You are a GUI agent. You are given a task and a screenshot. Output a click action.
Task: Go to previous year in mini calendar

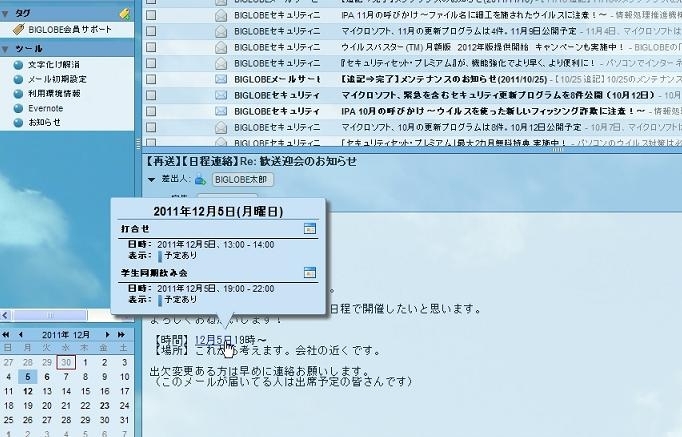pos(6,334)
